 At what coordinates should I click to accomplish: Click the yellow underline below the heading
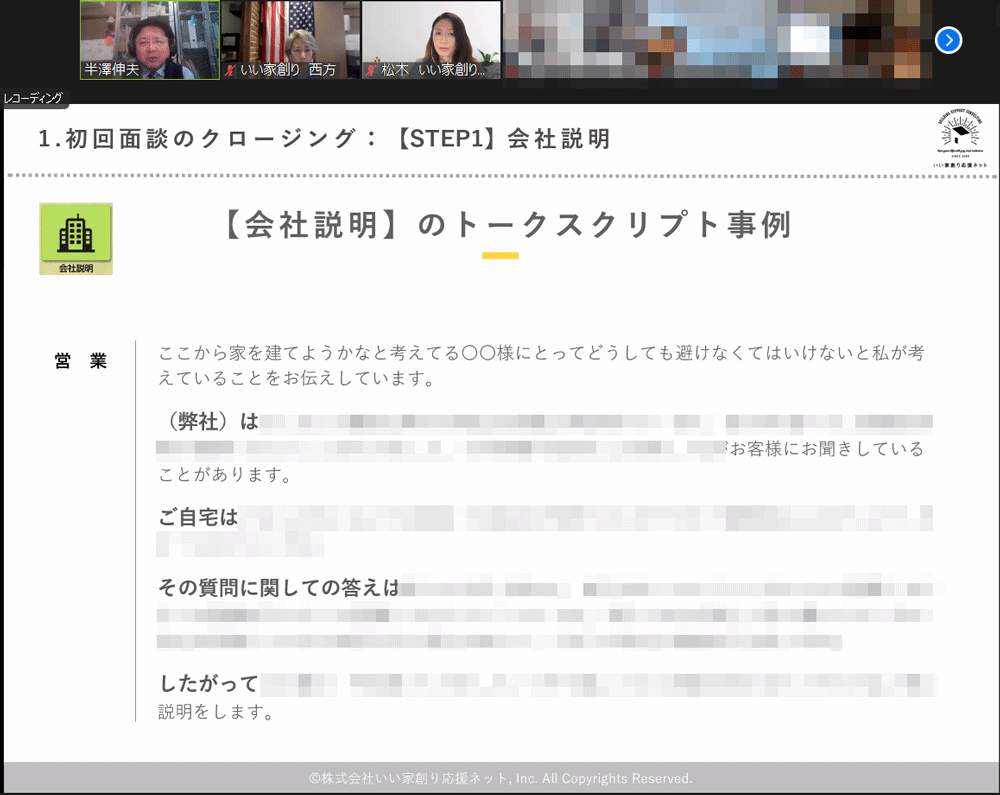point(500,256)
